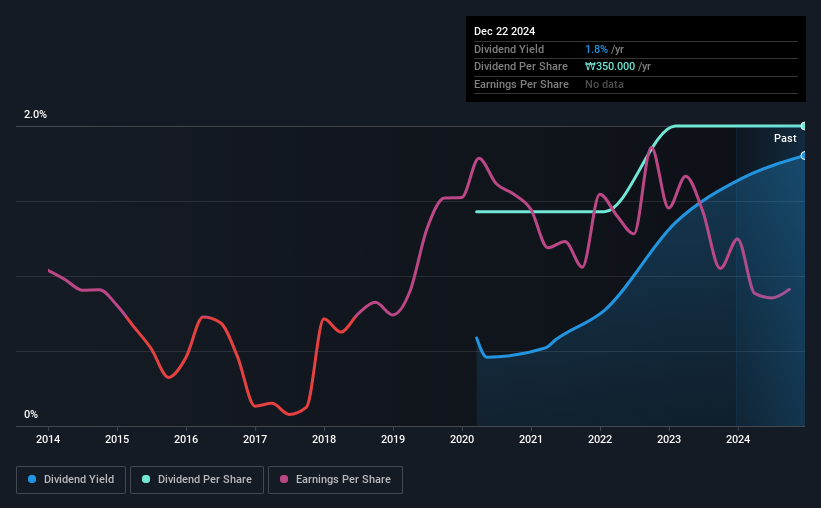The width and height of the screenshot is (821, 508).
Task: Click the blue Dividend Yield legend dot
Action: click(x=32, y=479)
